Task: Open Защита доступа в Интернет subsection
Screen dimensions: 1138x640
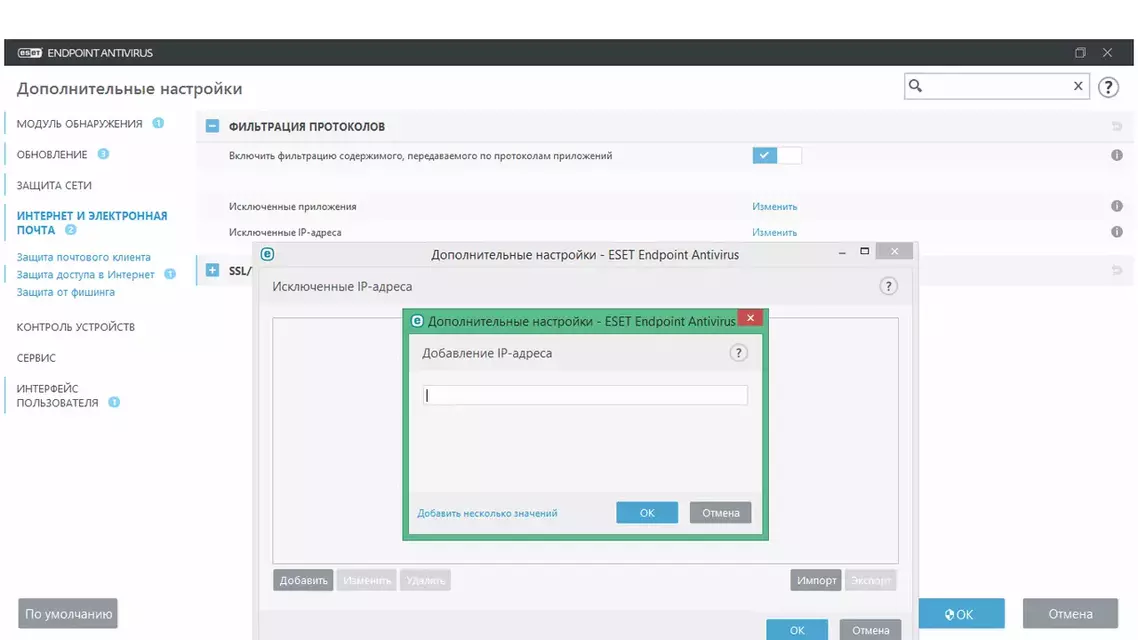Action: 86,274
